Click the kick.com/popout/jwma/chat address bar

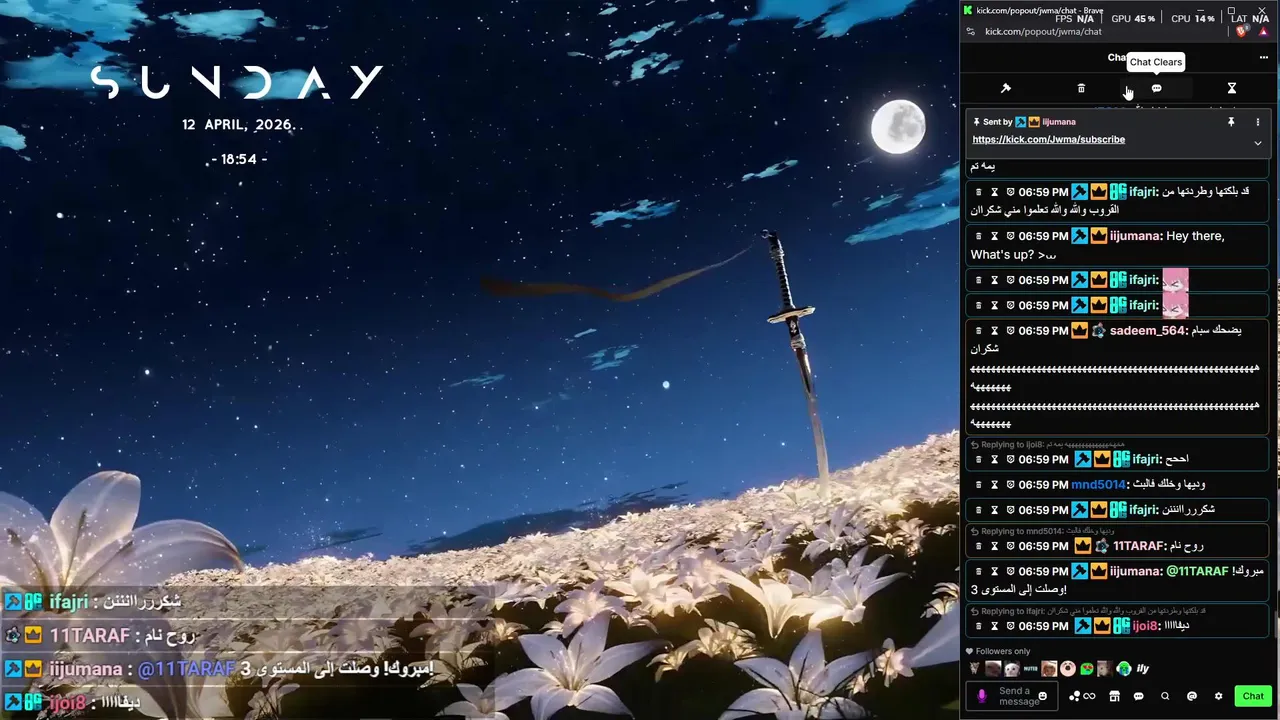(1043, 32)
